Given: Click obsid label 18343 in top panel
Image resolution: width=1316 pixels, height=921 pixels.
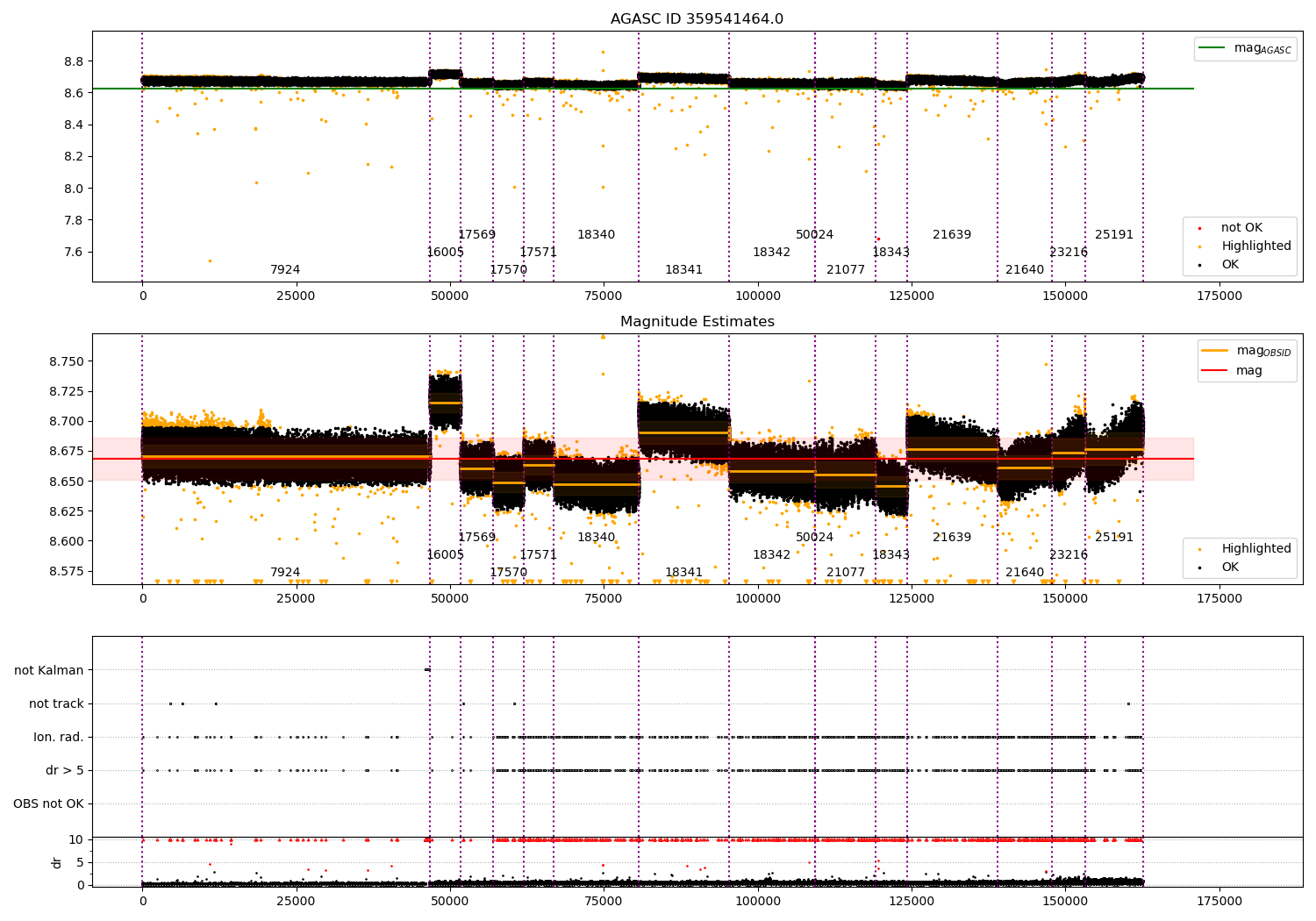Looking at the screenshot, I should click(890, 253).
